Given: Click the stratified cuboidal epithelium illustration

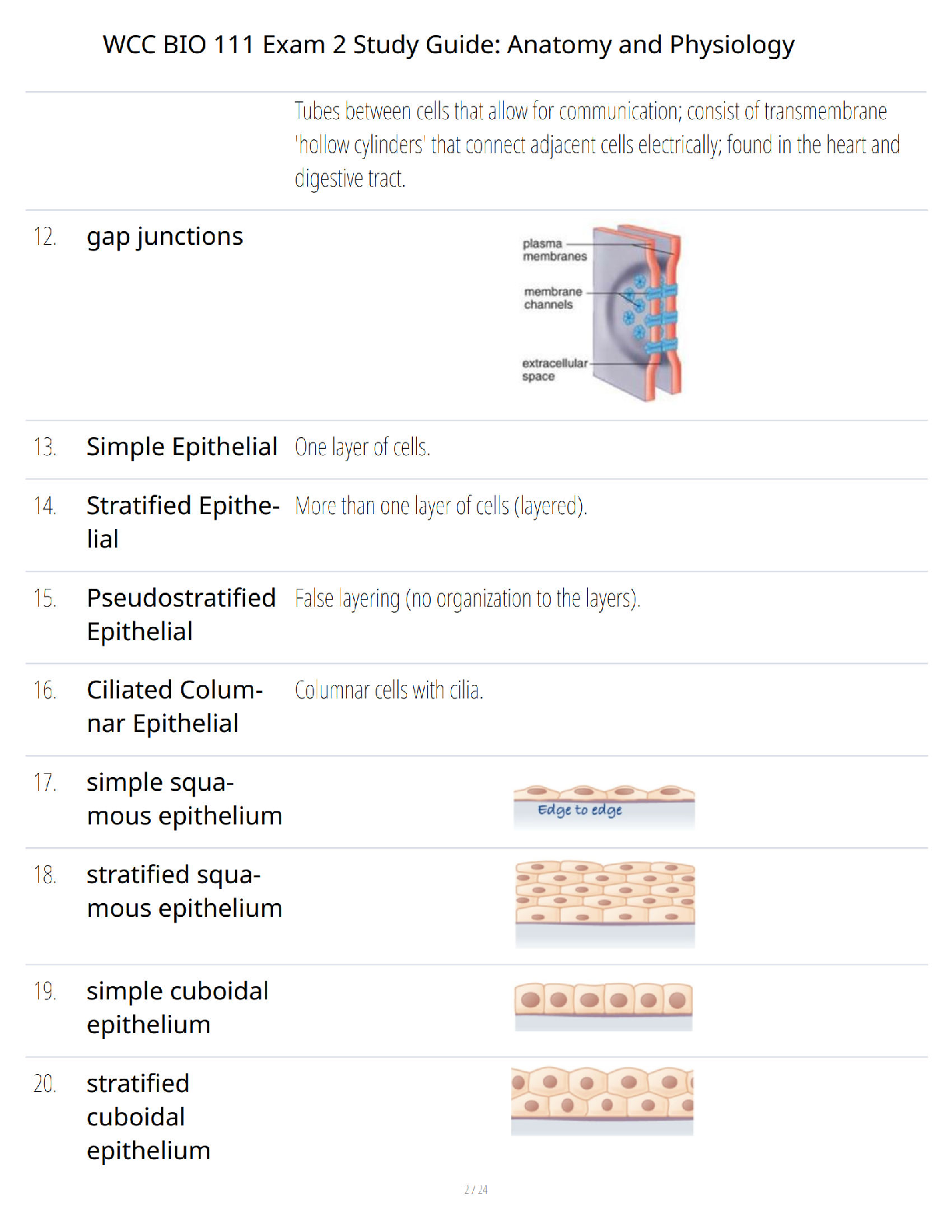Looking at the screenshot, I should [x=602, y=1101].
